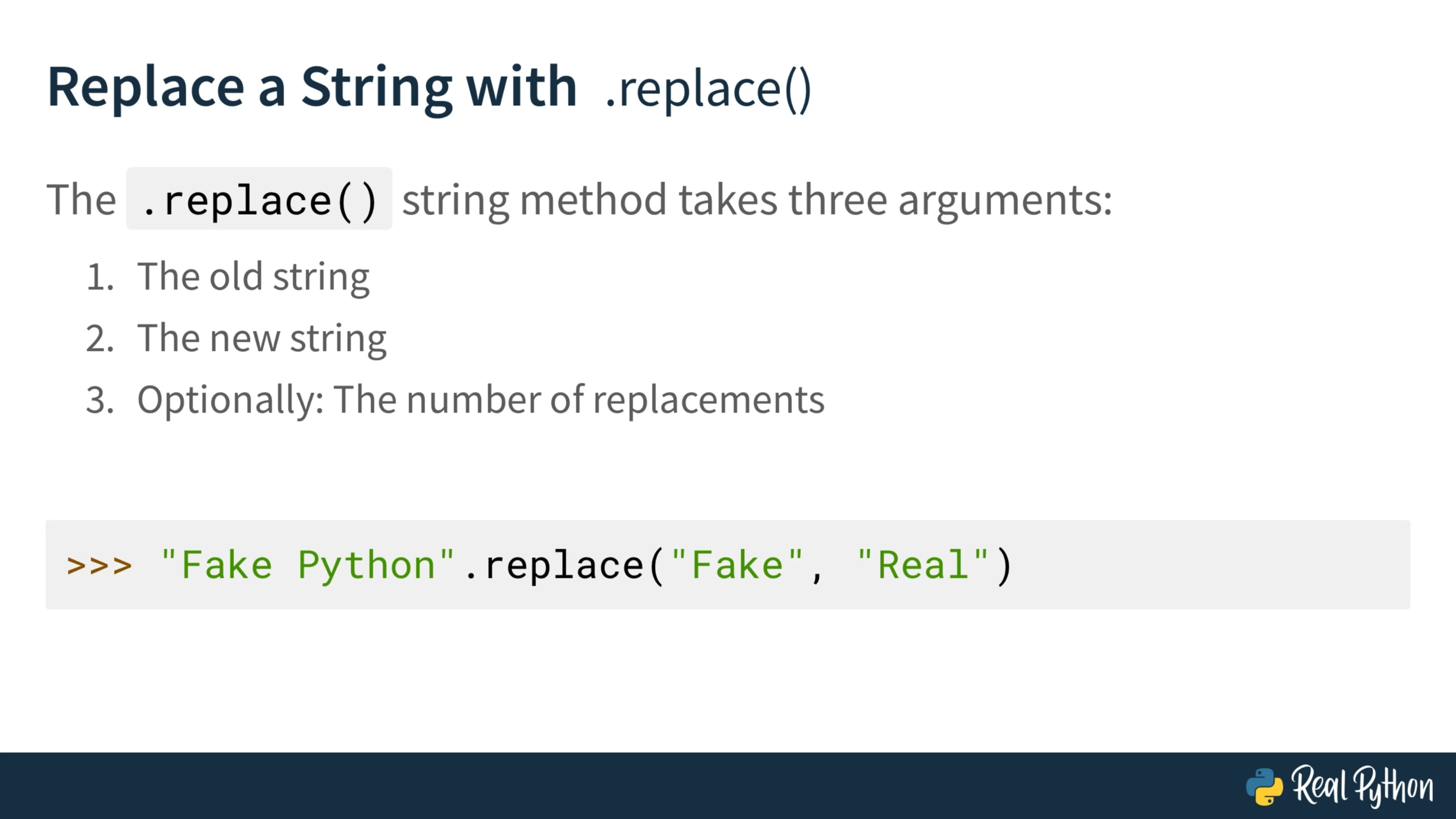Click 'string method takes three arguments' text
Screen dimensions: 1456x819
tap(757, 200)
